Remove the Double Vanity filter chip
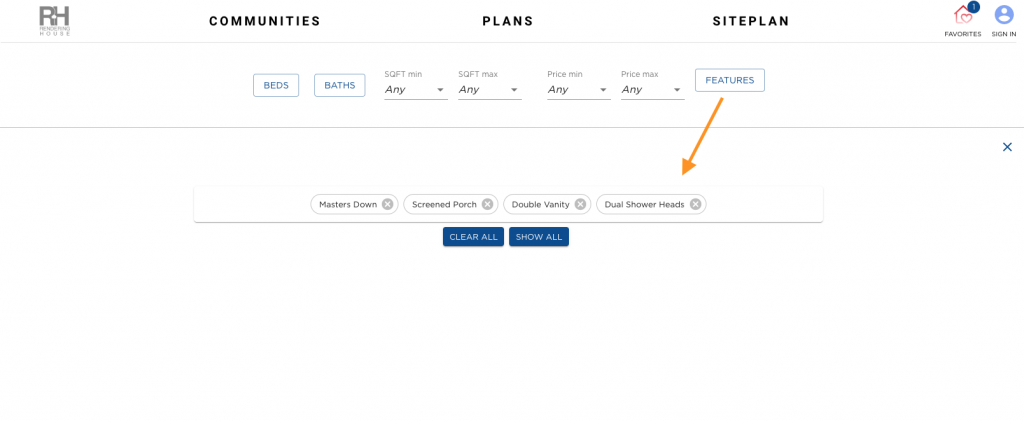 coord(580,204)
